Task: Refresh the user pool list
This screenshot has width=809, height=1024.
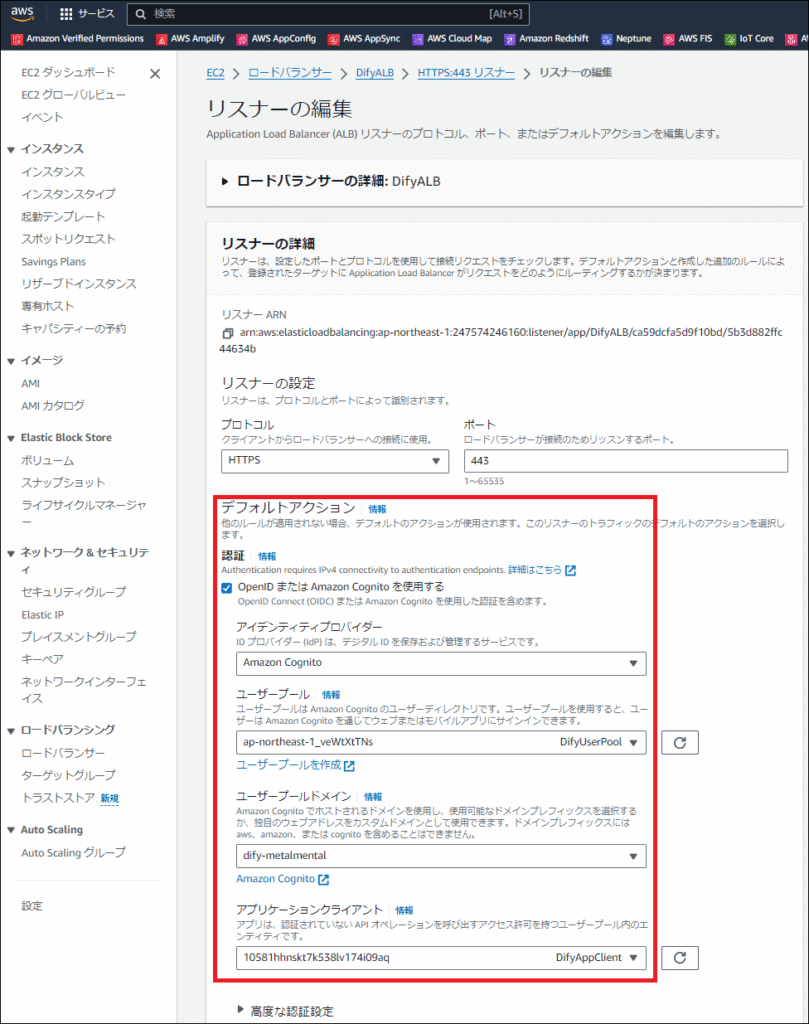Action: pos(679,743)
